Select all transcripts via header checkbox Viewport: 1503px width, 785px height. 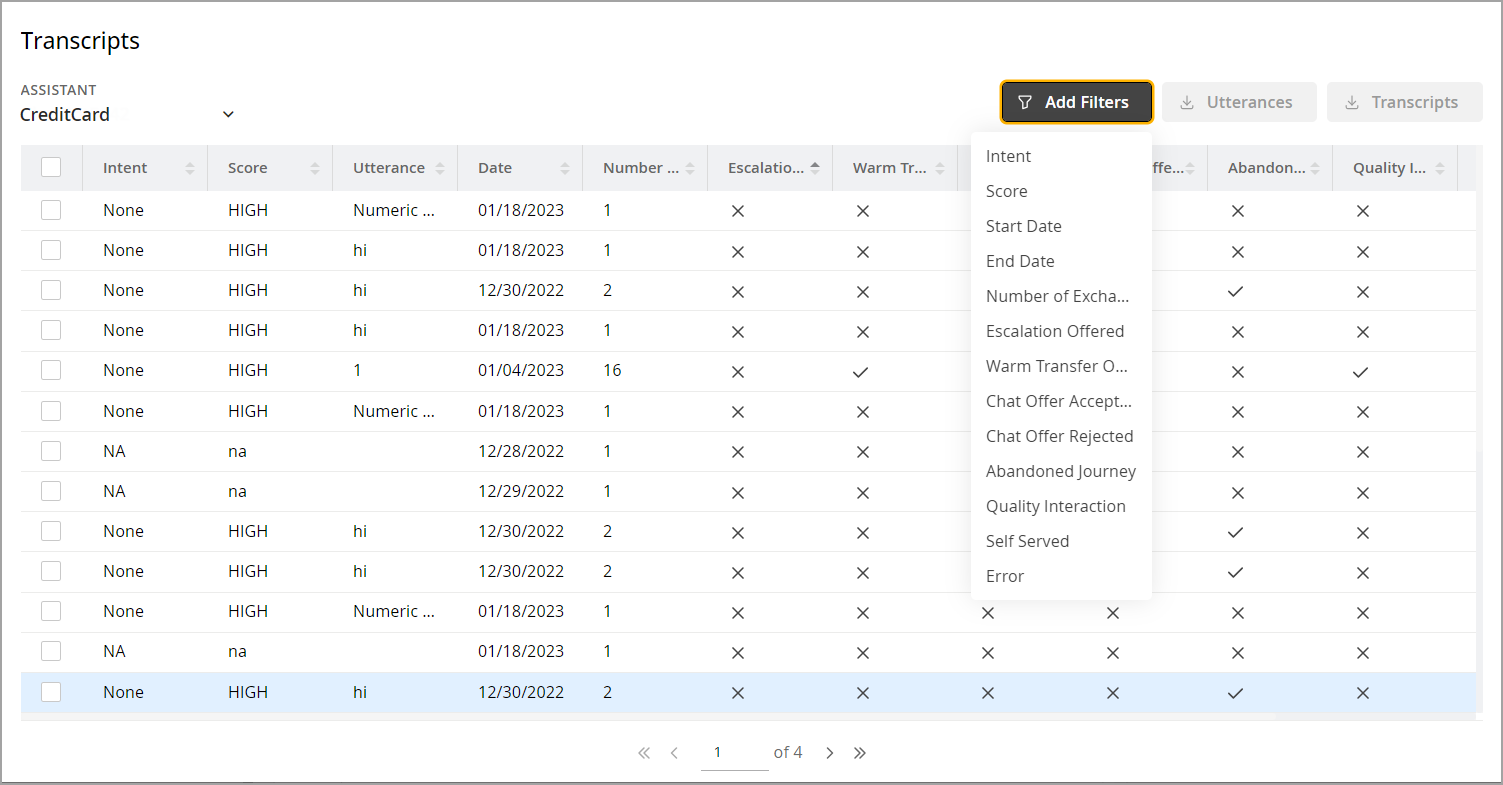click(x=51, y=167)
